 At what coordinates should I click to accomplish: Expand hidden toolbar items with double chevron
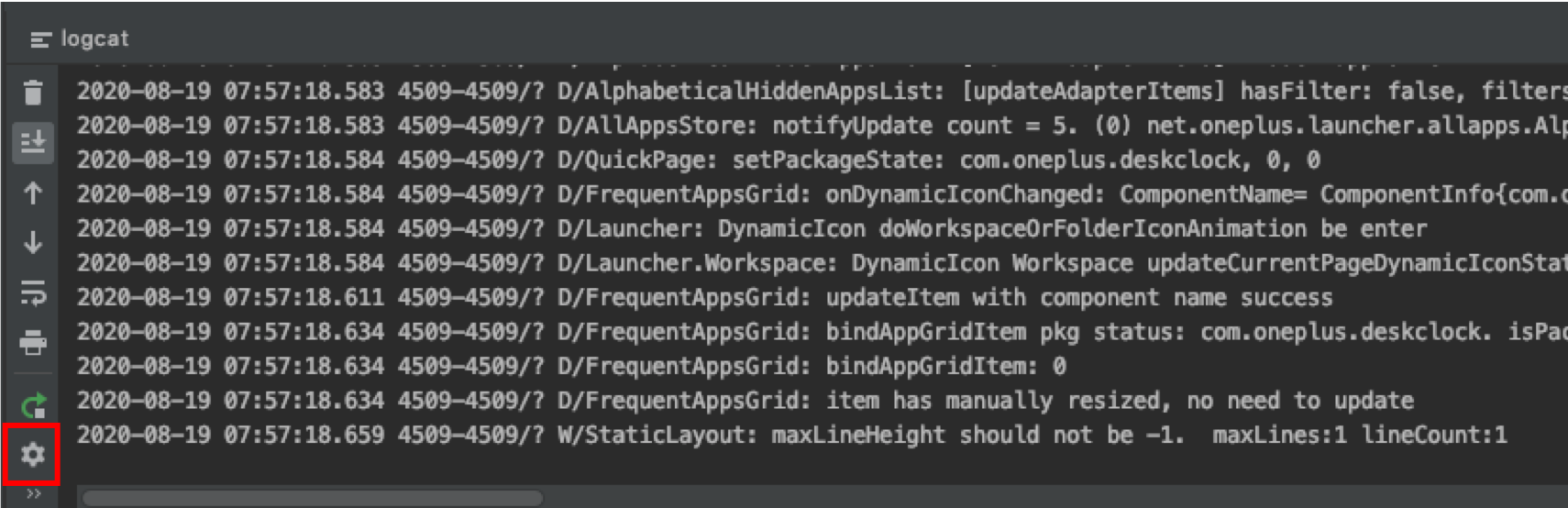click(33, 494)
